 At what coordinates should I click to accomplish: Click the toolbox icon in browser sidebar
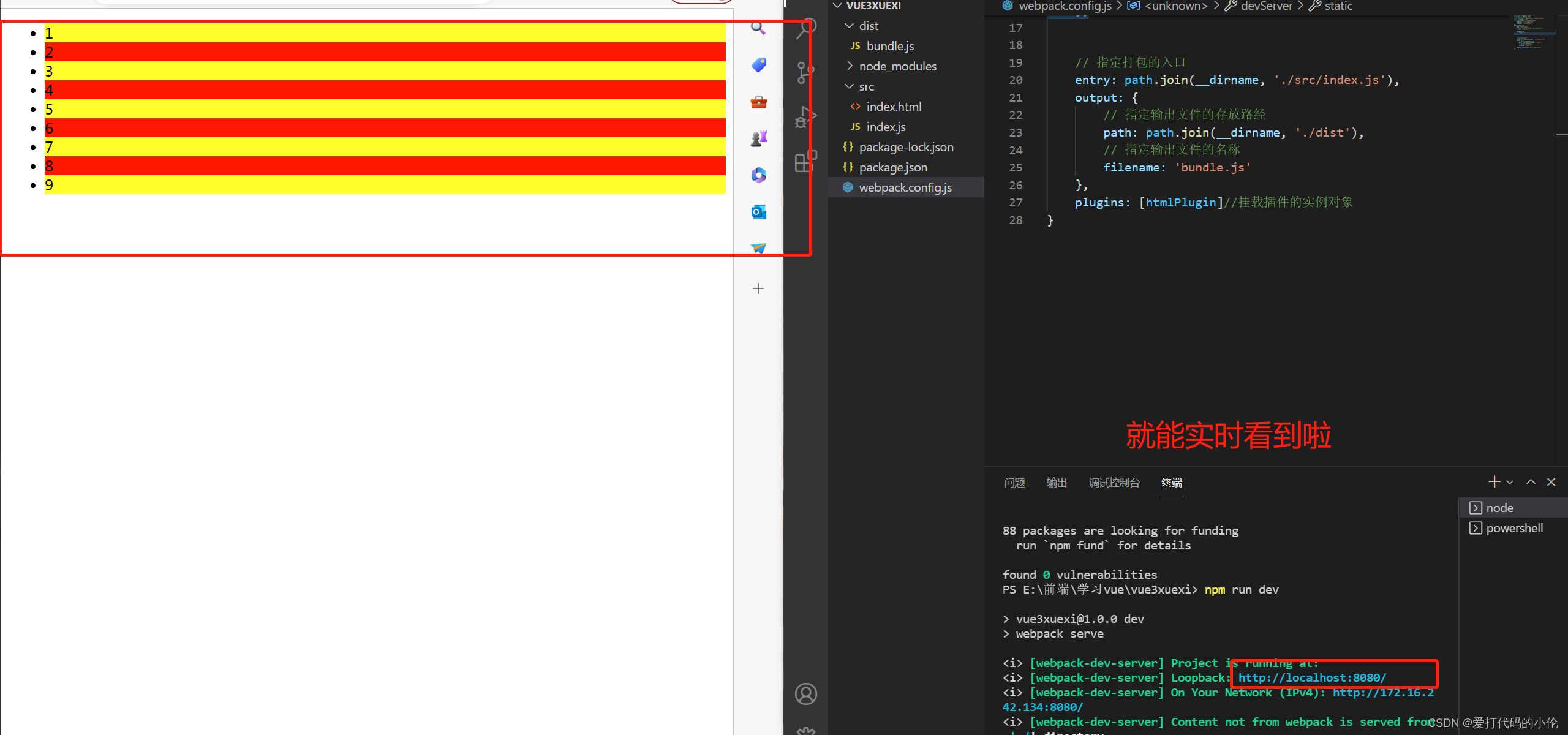(758, 102)
